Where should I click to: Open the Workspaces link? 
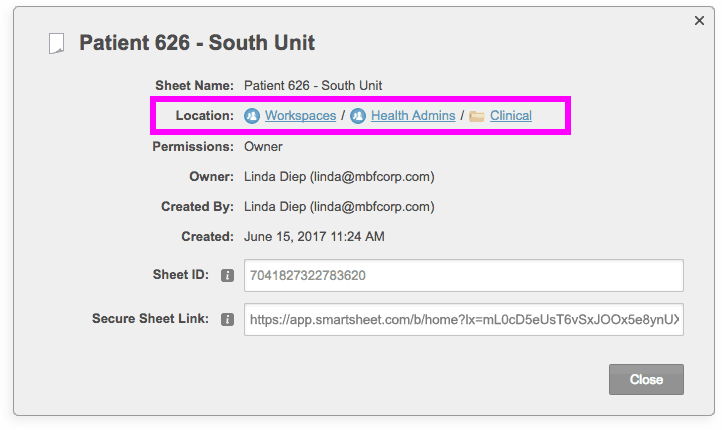point(300,116)
